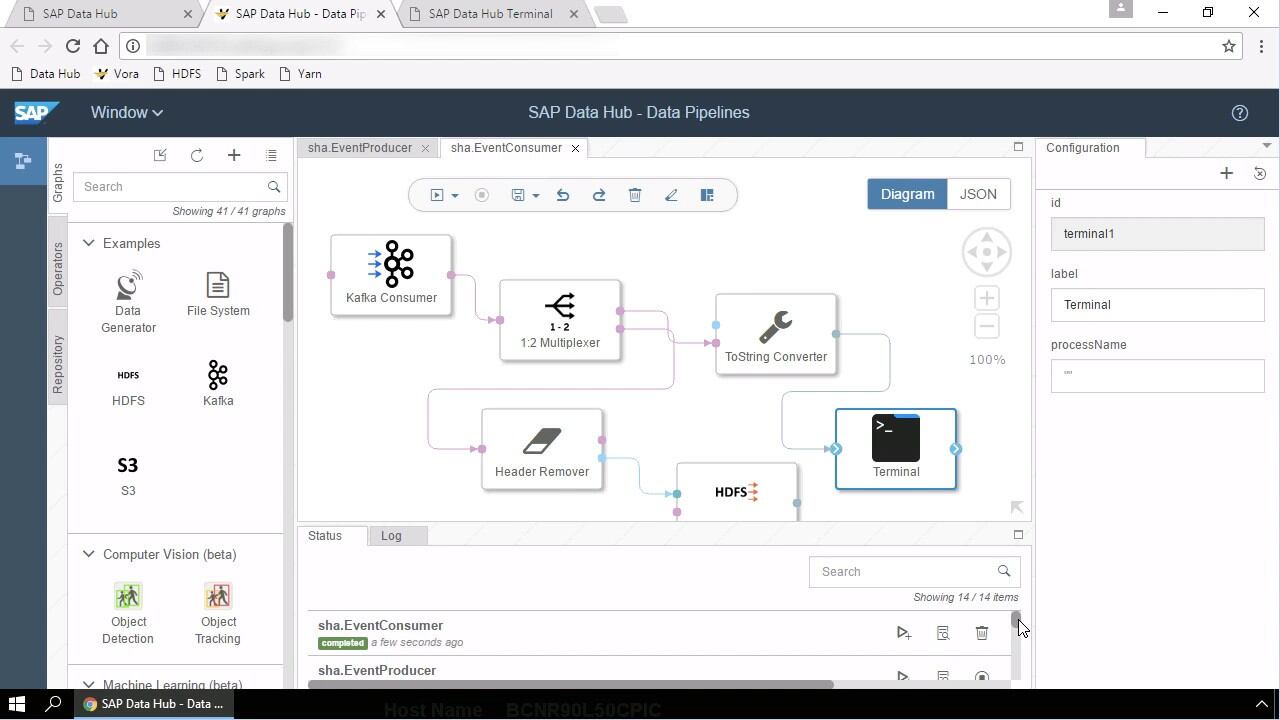
Task: Click the create new graph plus icon
Action: (234, 155)
